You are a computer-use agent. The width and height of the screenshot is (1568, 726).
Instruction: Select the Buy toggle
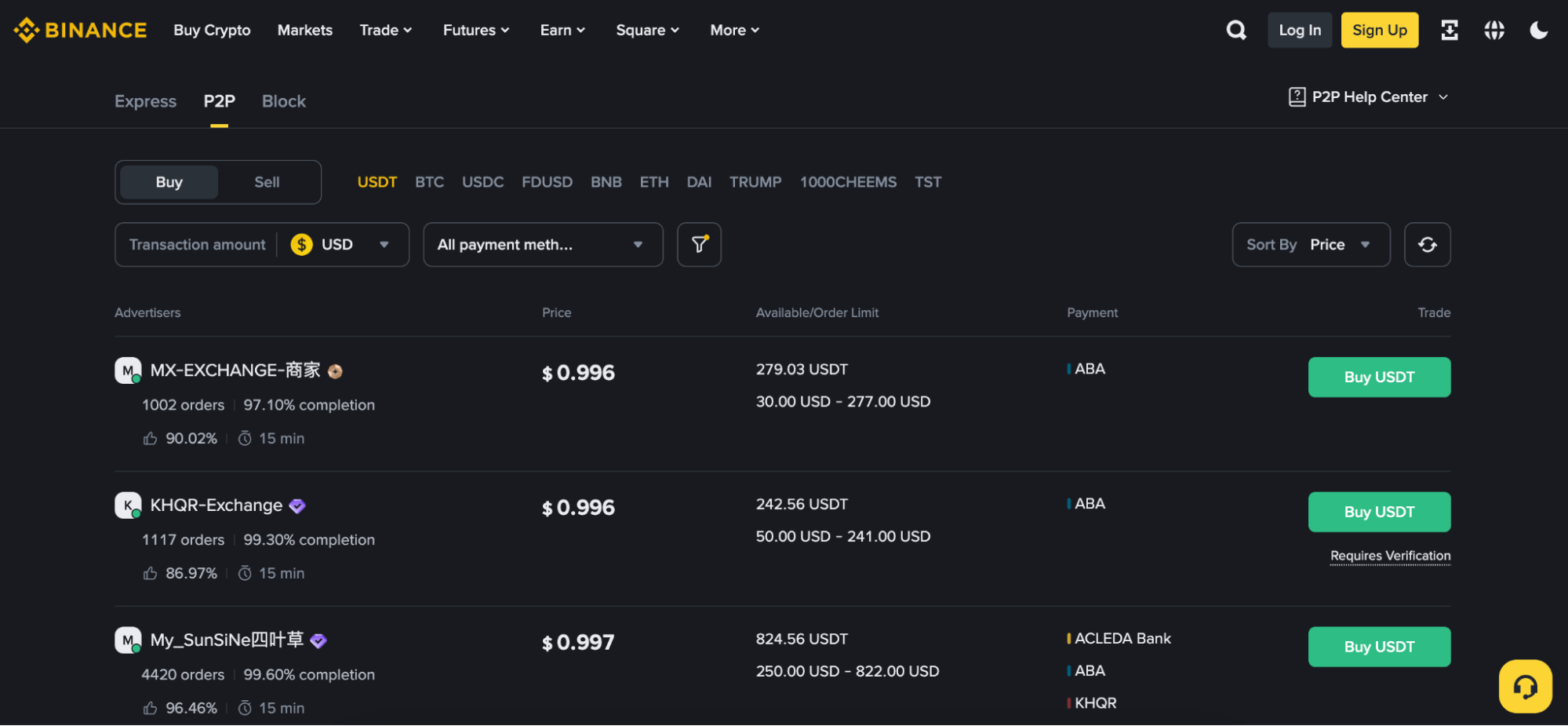pos(169,182)
